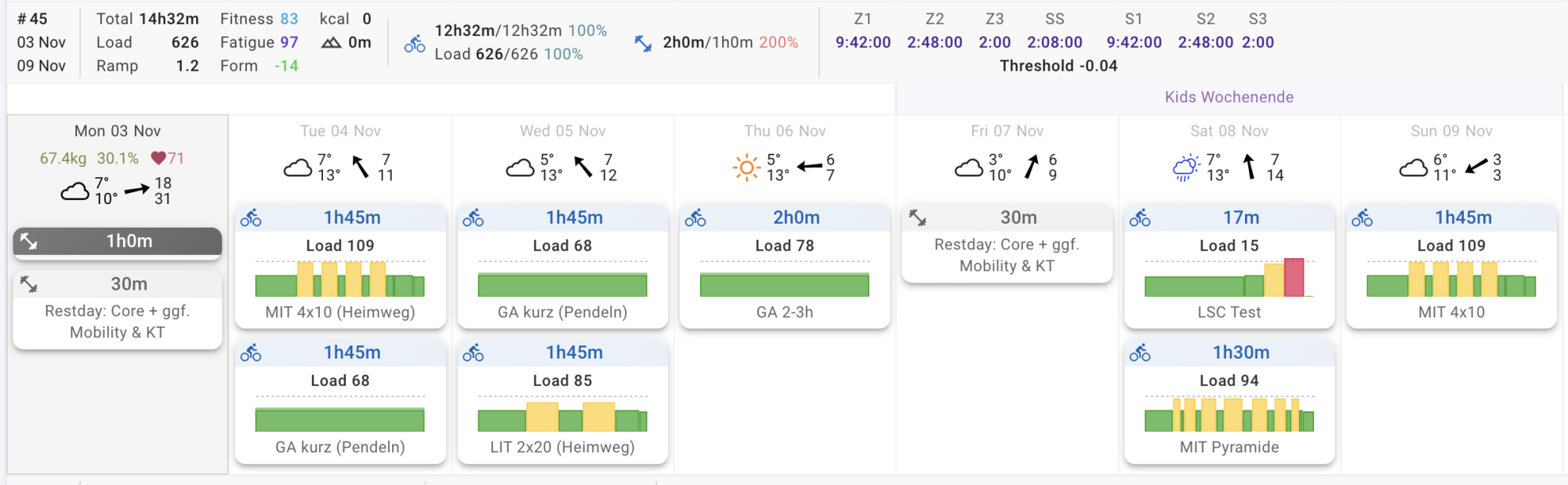Image resolution: width=1568 pixels, height=485 pixels.
Task: Click the elevation mountain icon in summary
Action: point(331,42)
